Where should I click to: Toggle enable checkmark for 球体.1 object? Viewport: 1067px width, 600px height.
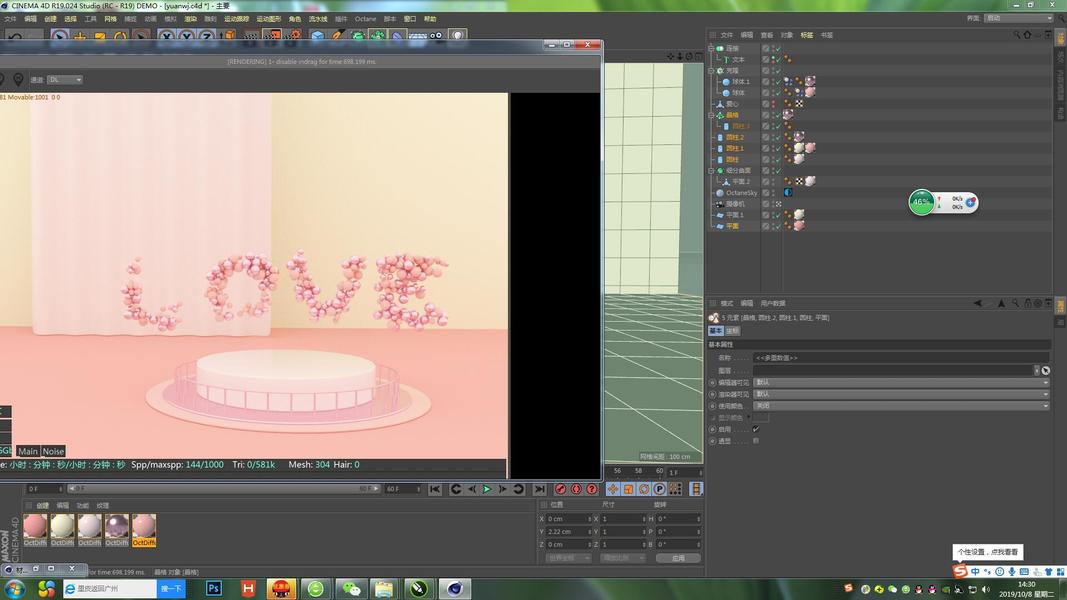(x=778, y=82)
